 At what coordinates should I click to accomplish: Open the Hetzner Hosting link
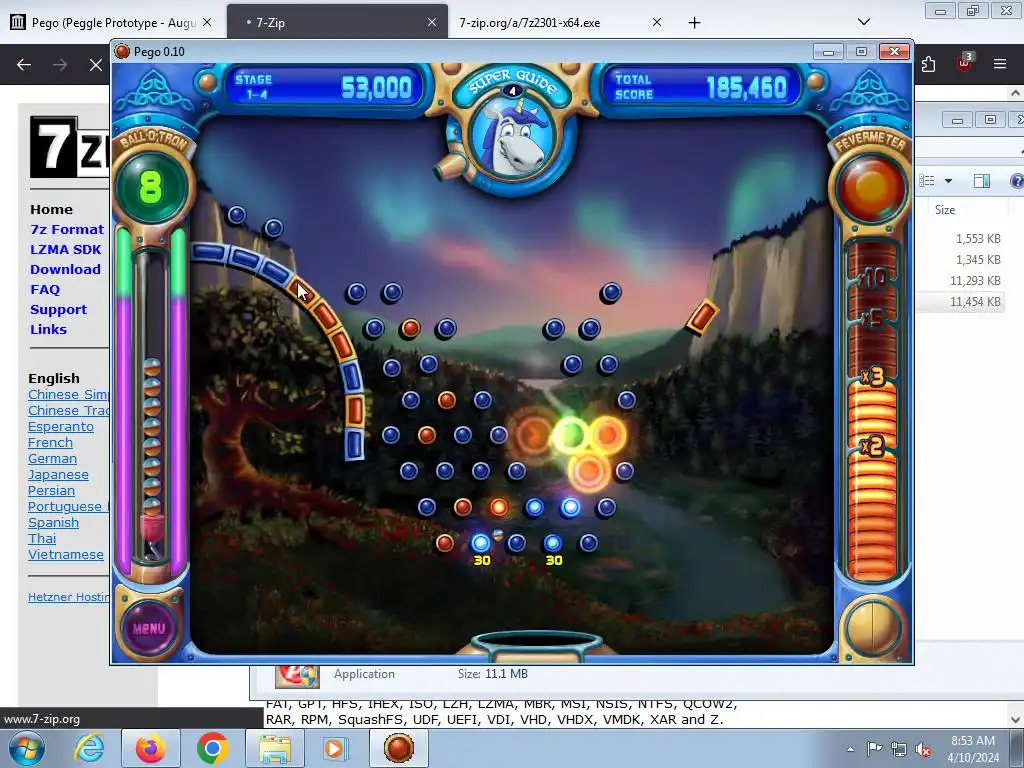click(68, 598)
